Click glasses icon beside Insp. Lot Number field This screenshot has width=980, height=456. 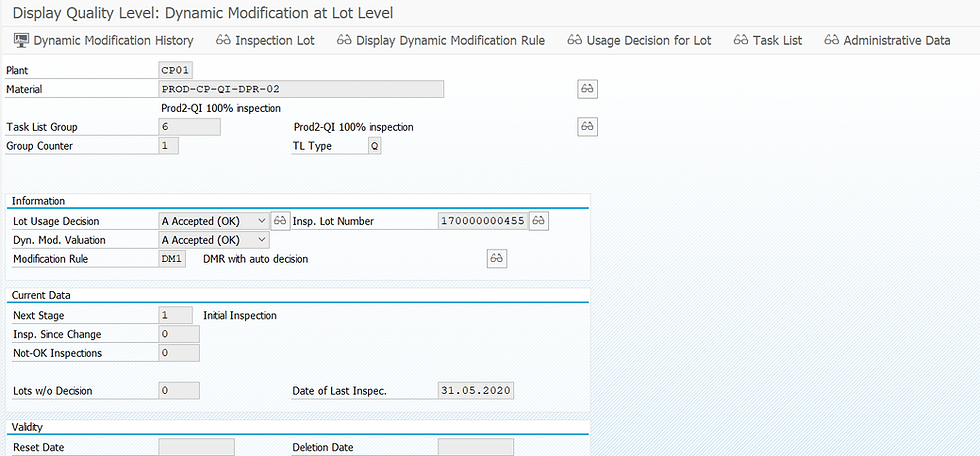[x=539, y=221]
